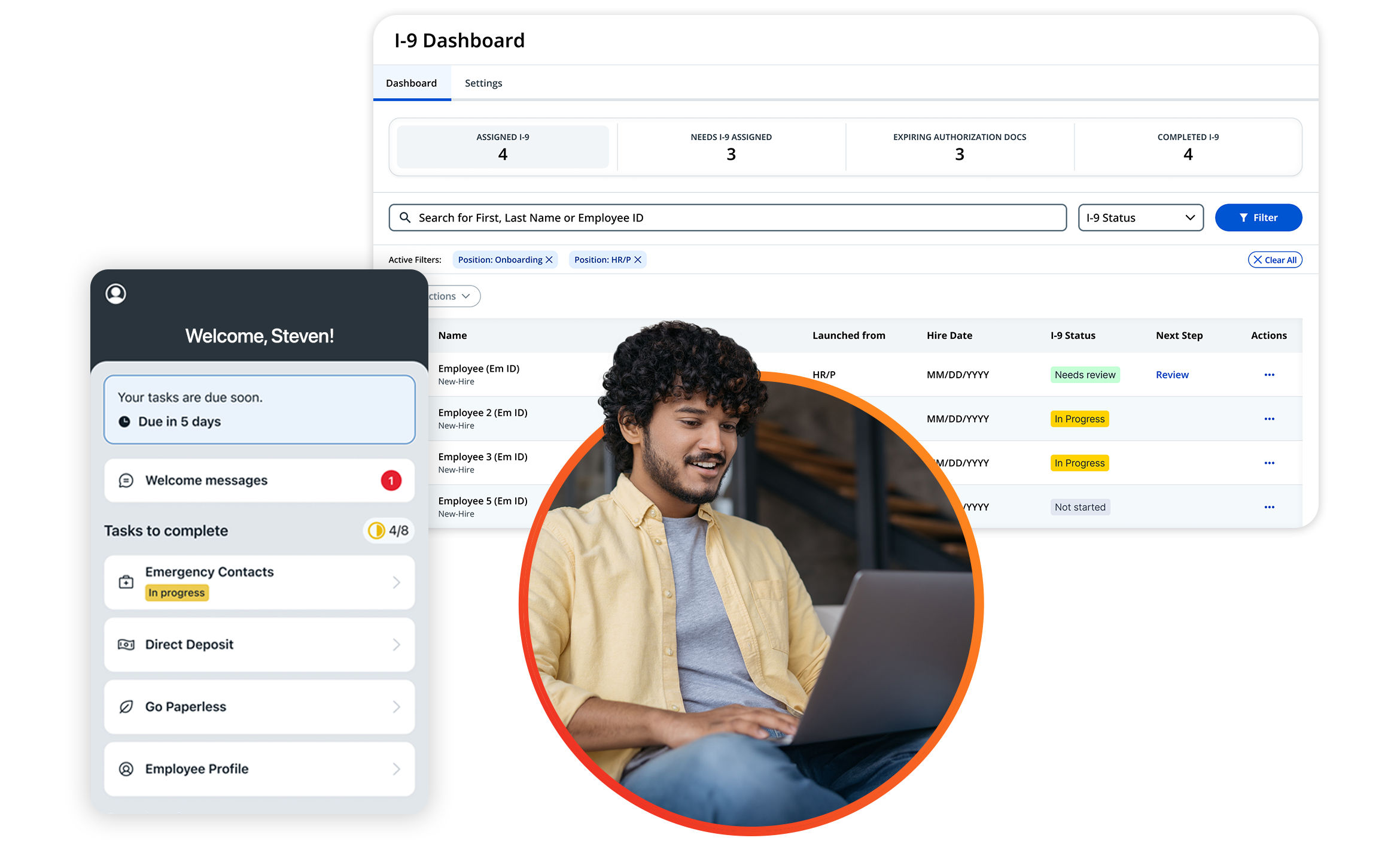Click the Go Paperless leaf icon

[126, 707]
